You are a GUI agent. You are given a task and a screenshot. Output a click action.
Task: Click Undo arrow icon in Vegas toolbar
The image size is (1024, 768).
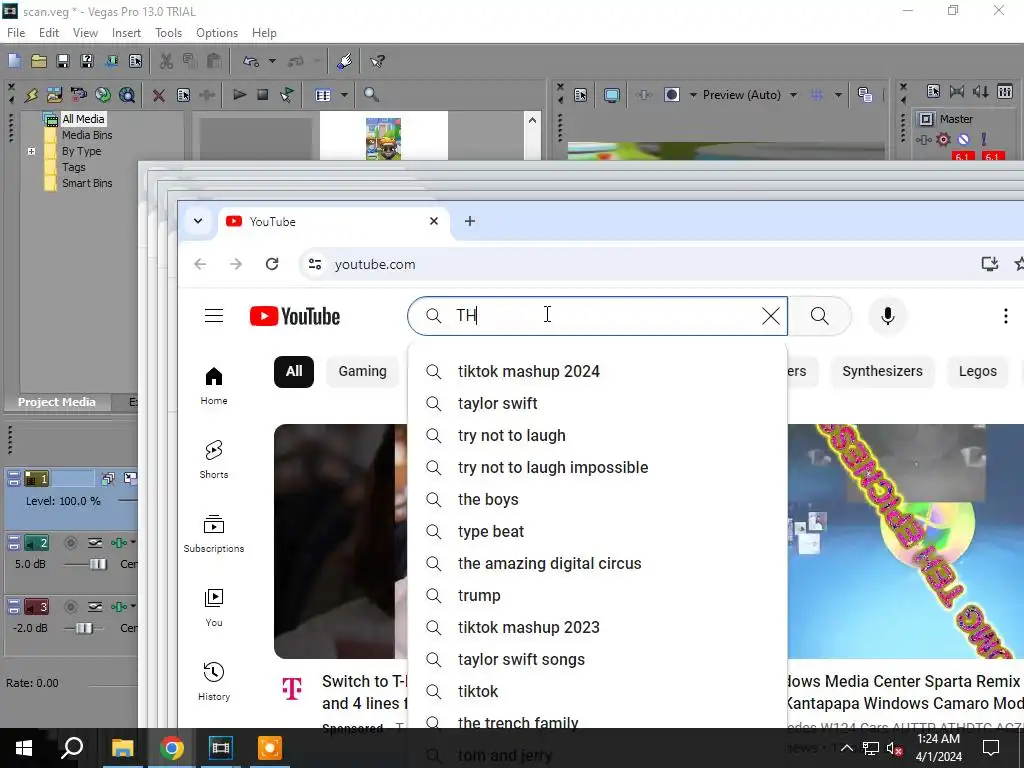coord(251,61)
